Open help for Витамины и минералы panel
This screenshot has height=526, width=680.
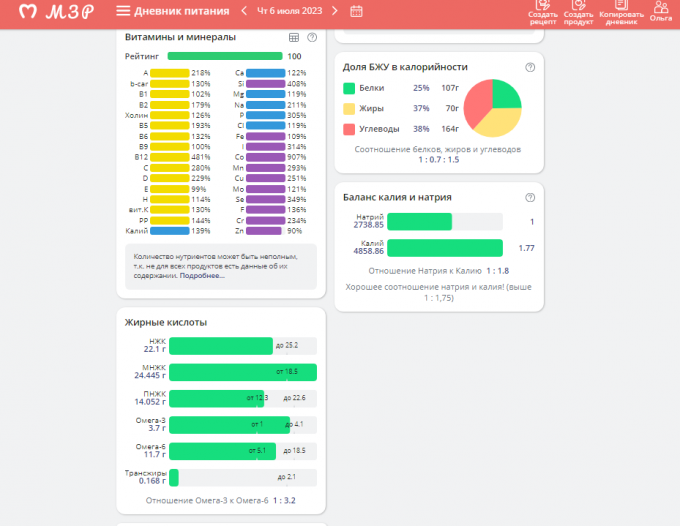click(x=312, y=37)
